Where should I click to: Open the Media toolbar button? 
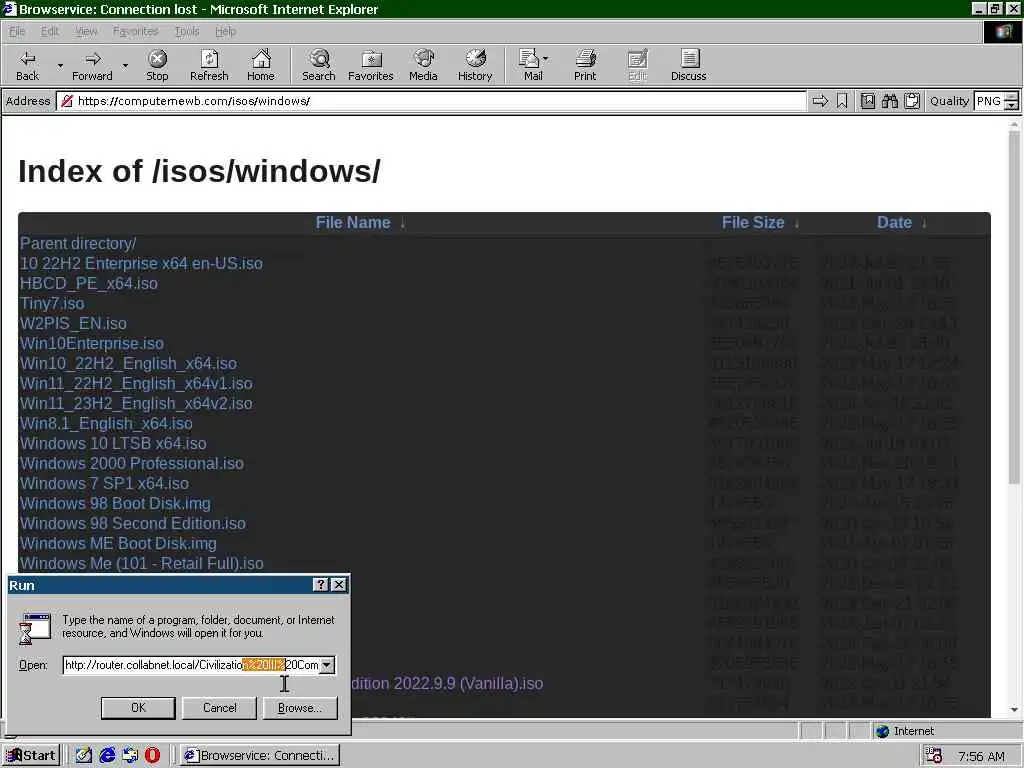click(423, 65)
